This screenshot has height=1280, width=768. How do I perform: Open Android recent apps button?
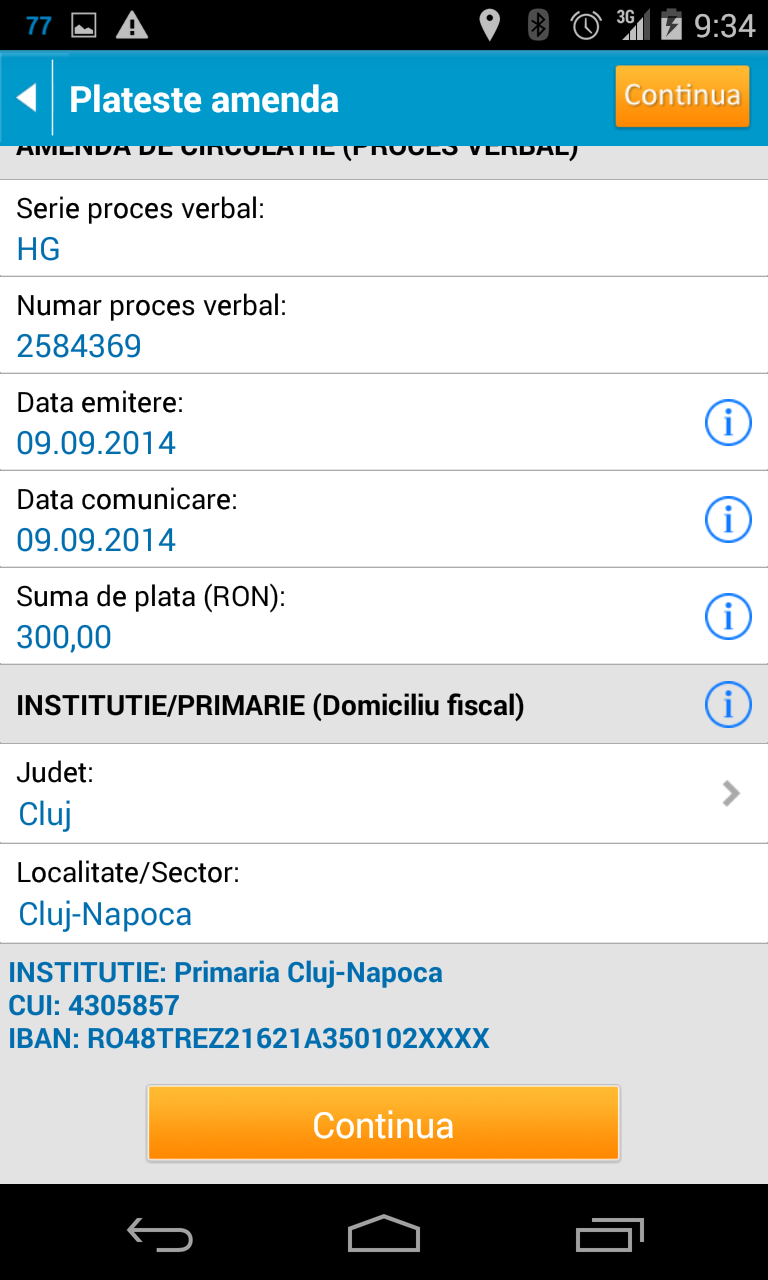(611, 1233)
